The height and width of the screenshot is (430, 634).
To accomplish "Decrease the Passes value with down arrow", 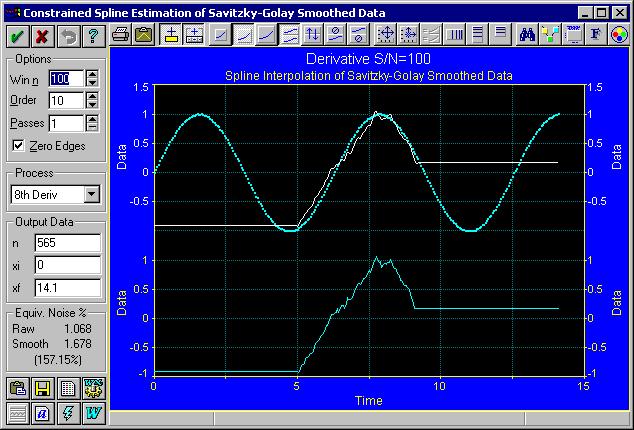I will 92,127.
